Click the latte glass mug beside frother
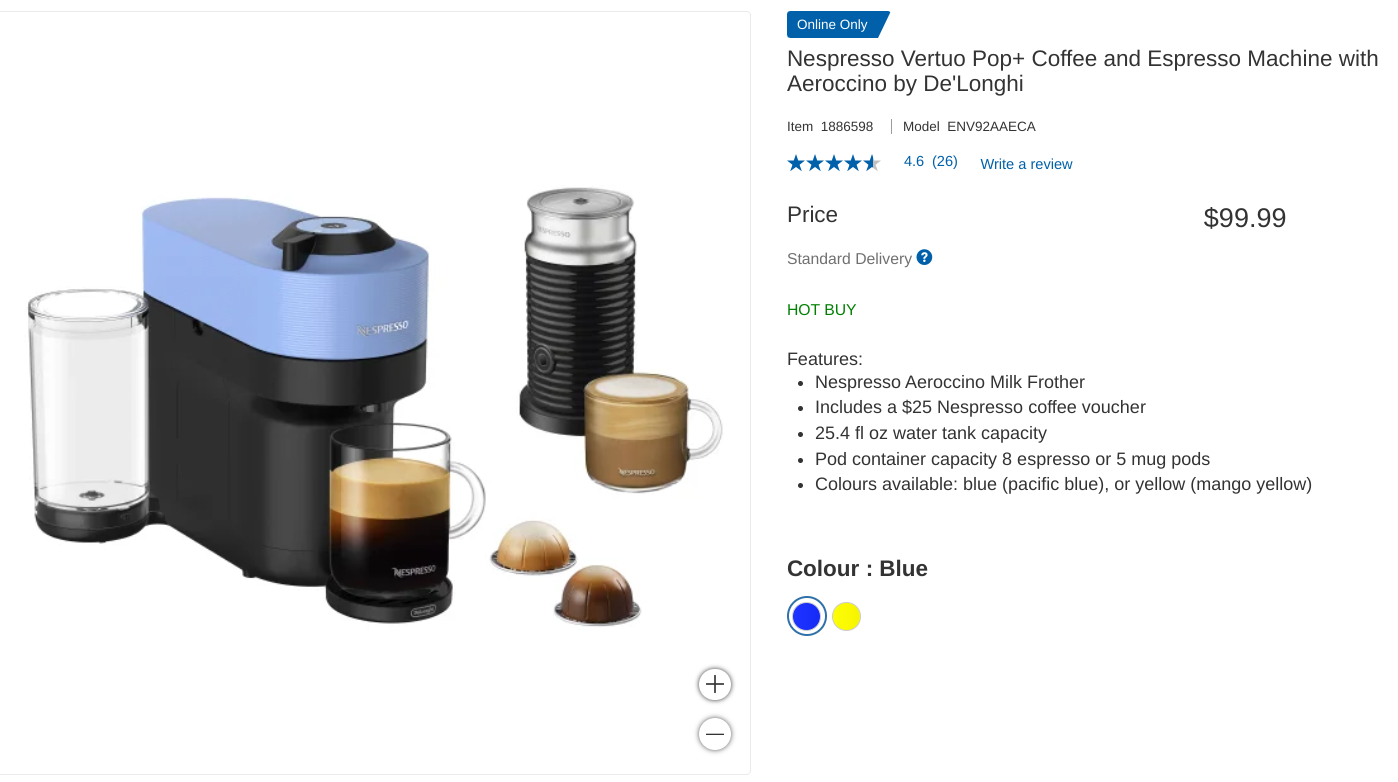The image size is (1398, 782). coord(651,431)
